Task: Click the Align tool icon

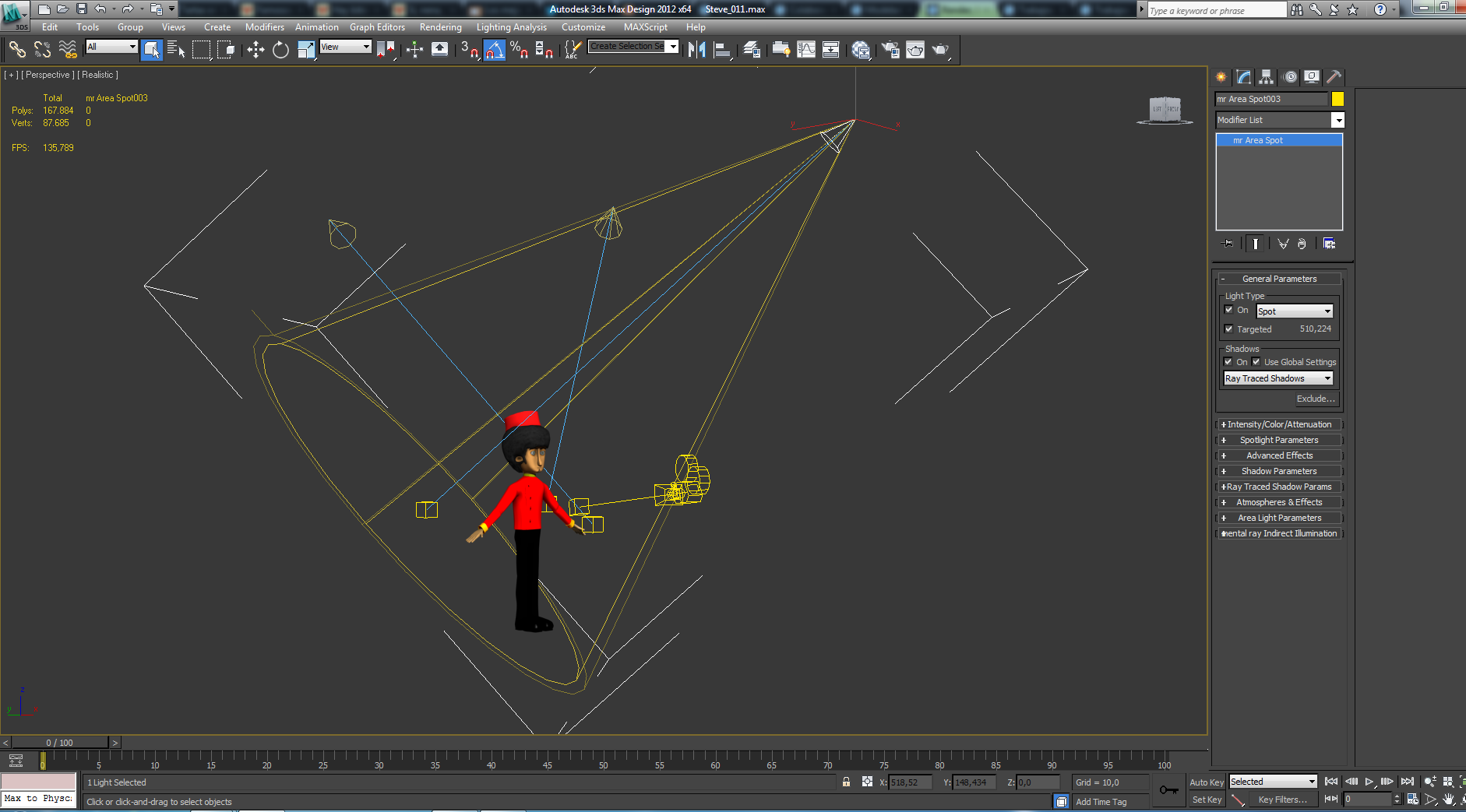Action: click(722, 50)
